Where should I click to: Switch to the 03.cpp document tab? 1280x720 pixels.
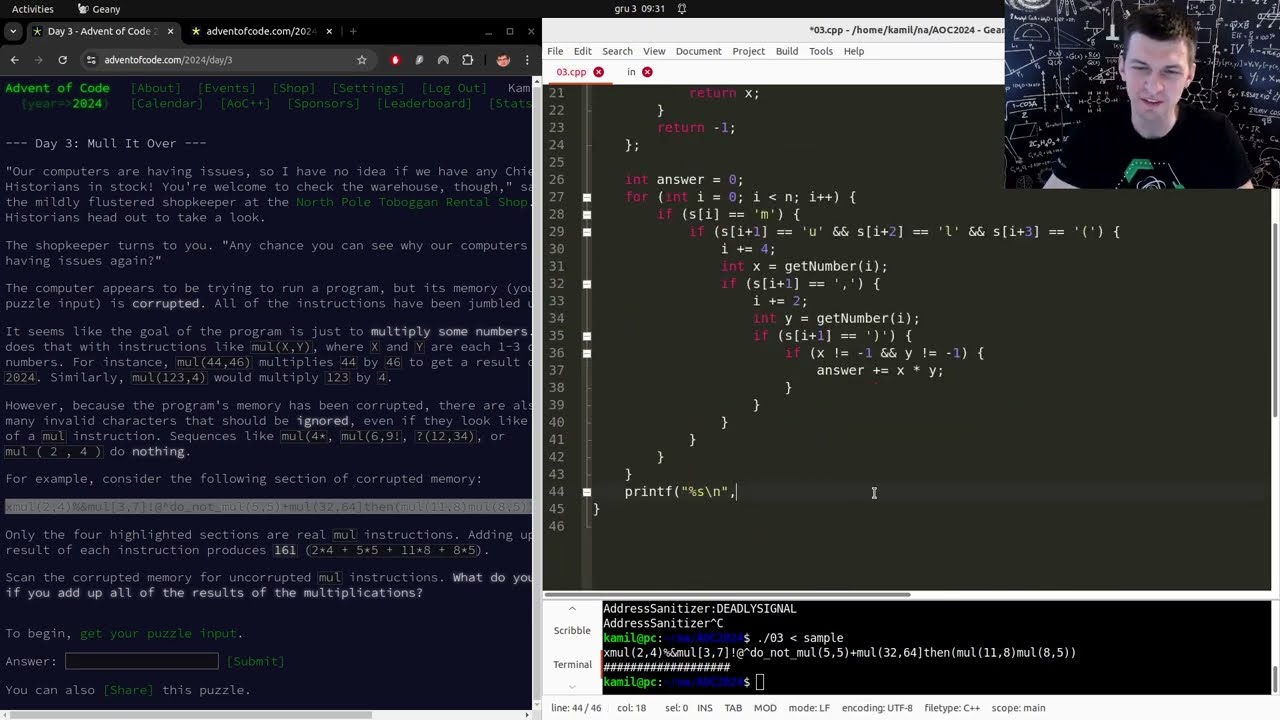click(571, 72)
